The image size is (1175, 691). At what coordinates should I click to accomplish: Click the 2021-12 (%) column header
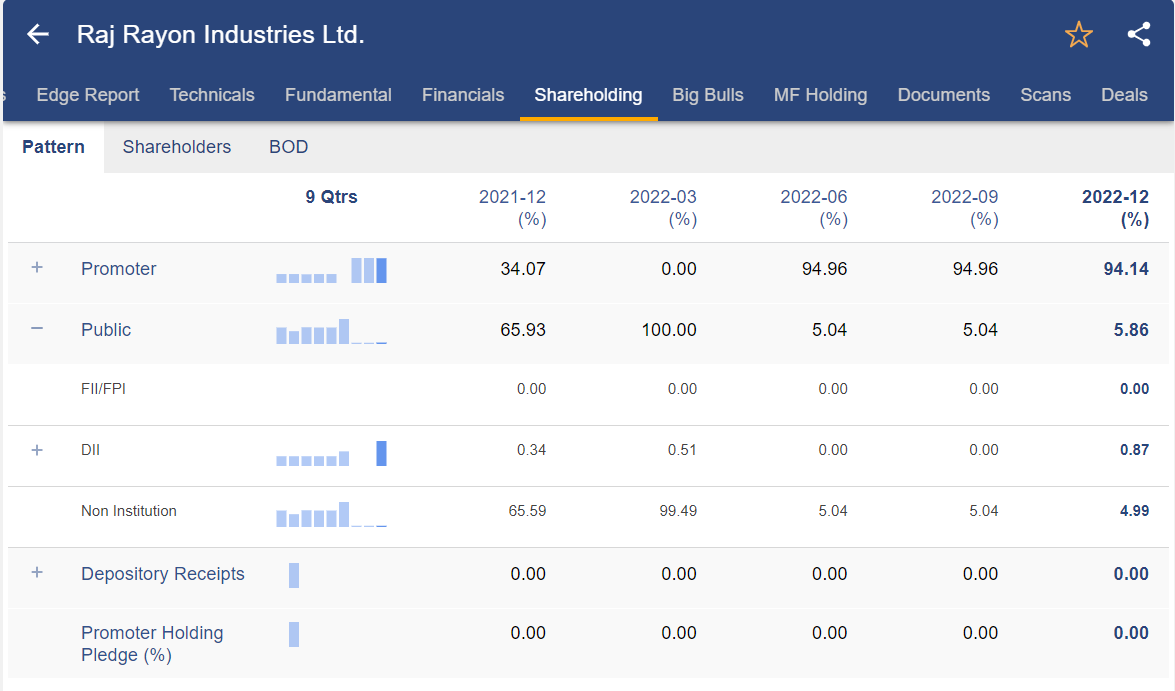click(513, 208)
